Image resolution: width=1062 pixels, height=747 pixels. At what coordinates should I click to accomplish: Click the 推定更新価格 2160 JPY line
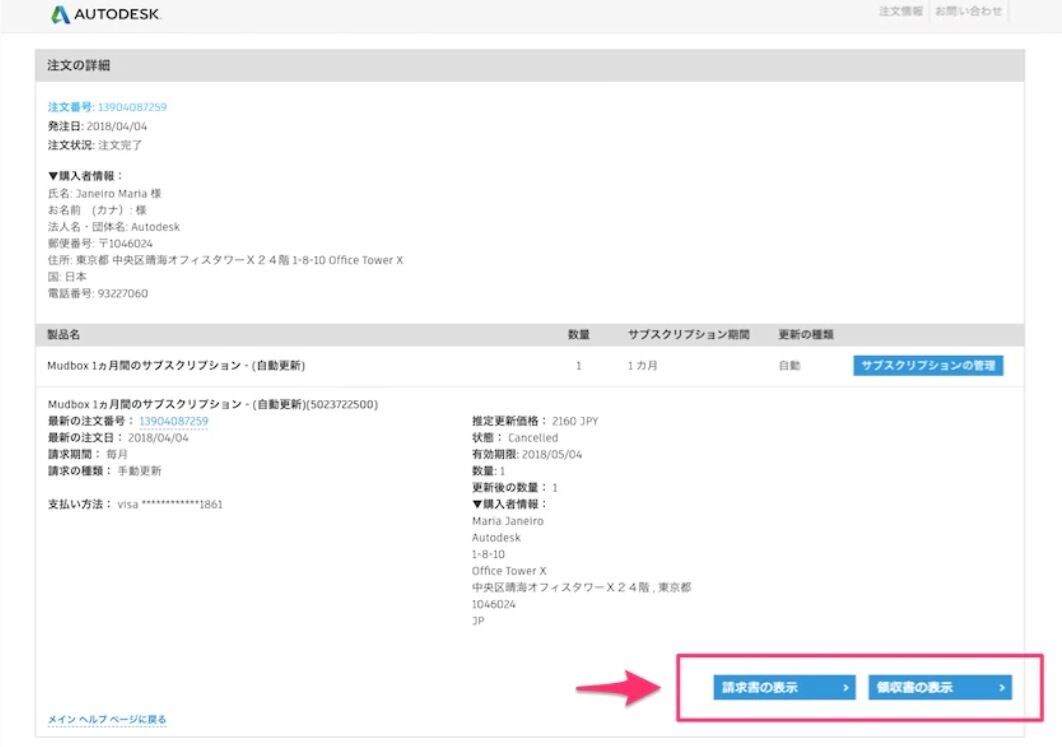[535, 421]
